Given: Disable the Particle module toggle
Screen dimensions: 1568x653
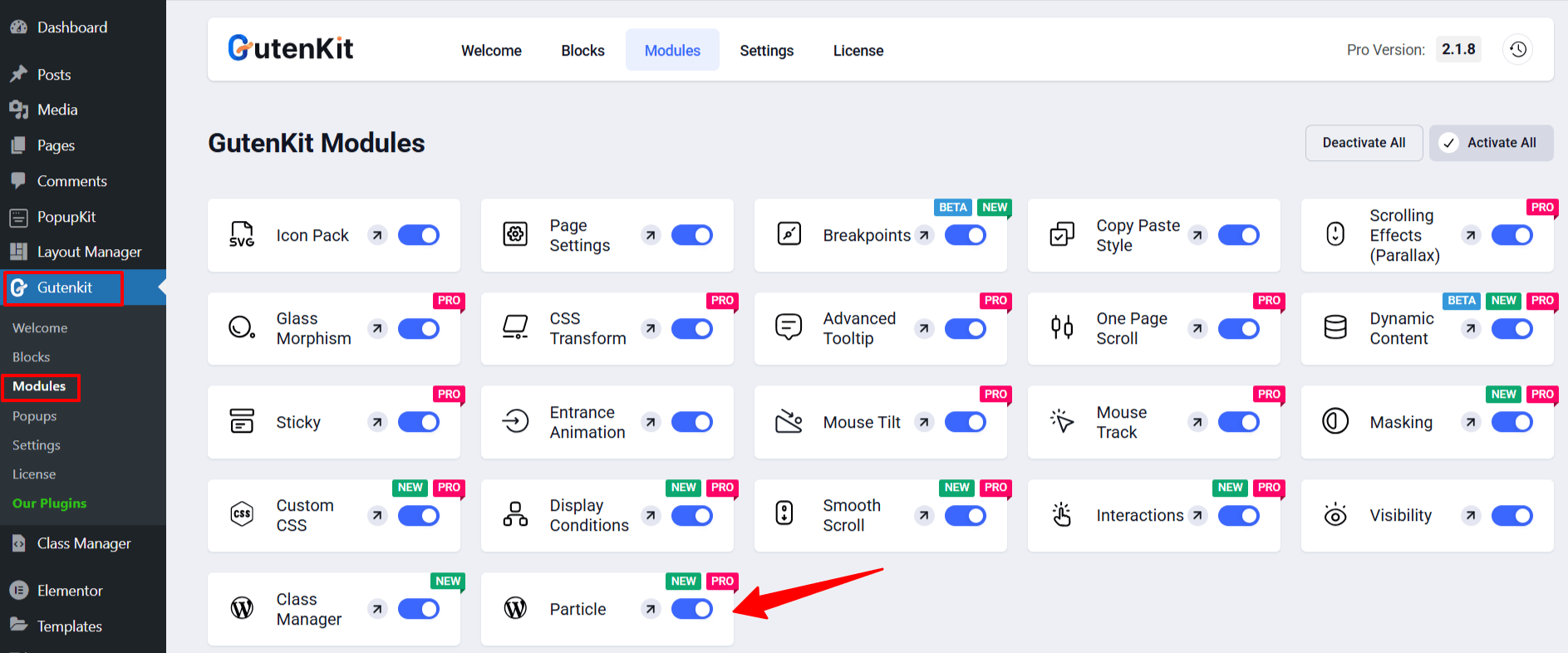Looking at the screenshot, I should click(691, 610).
